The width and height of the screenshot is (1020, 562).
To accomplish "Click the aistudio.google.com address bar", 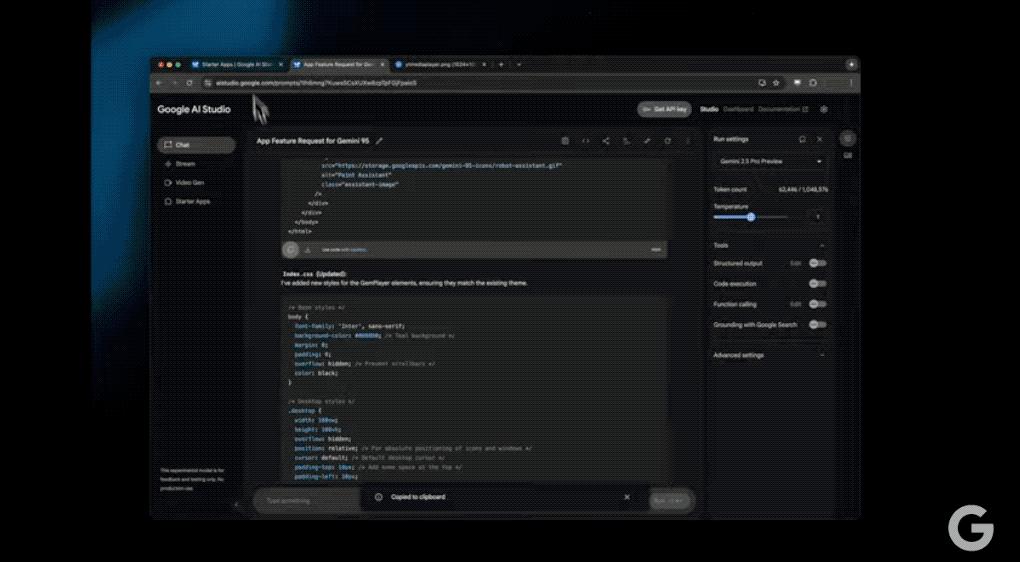I will (x=316, y=83).
